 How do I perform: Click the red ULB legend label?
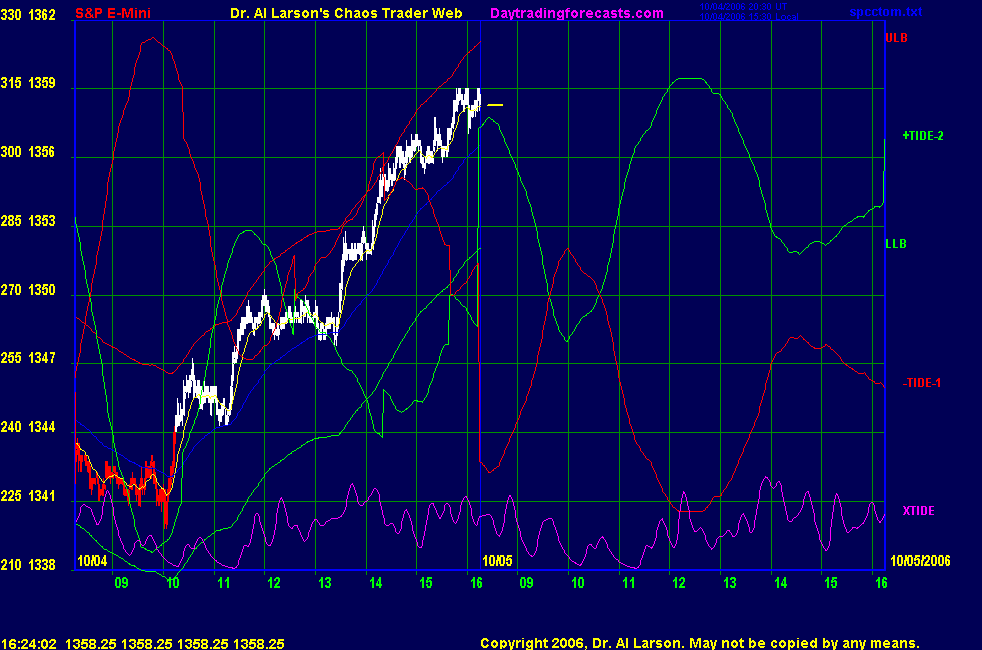pyautogui.click(x=896, y=37)
